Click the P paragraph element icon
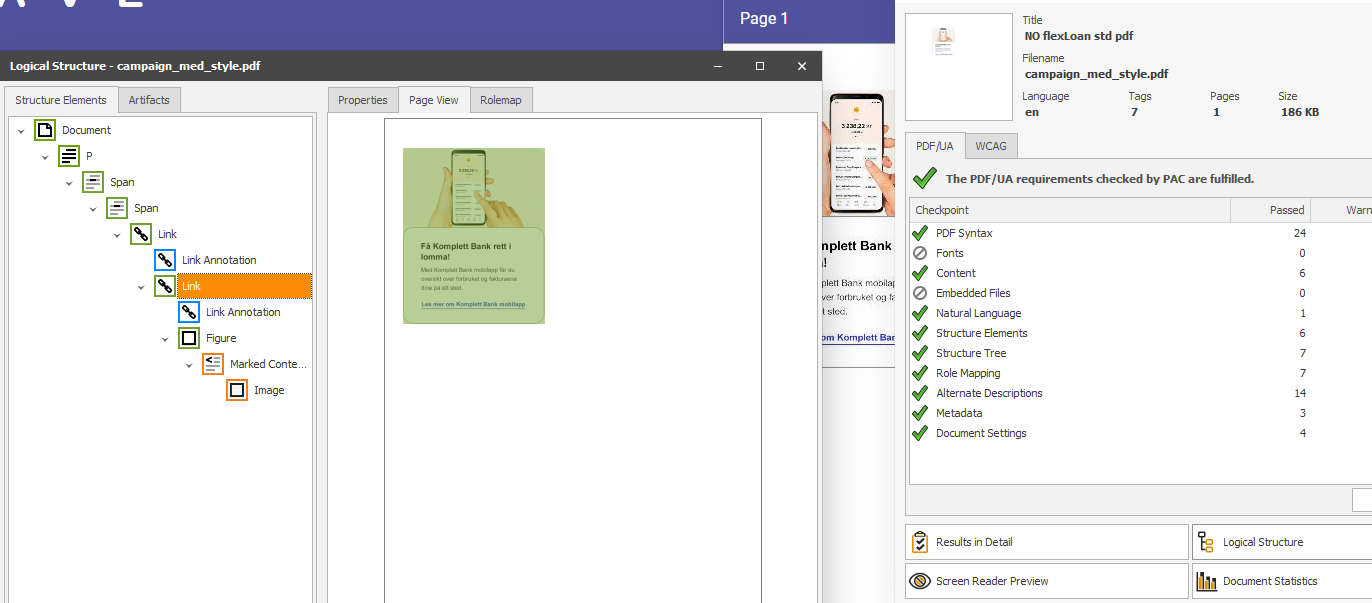1372x603 pixels. (69, 156)
